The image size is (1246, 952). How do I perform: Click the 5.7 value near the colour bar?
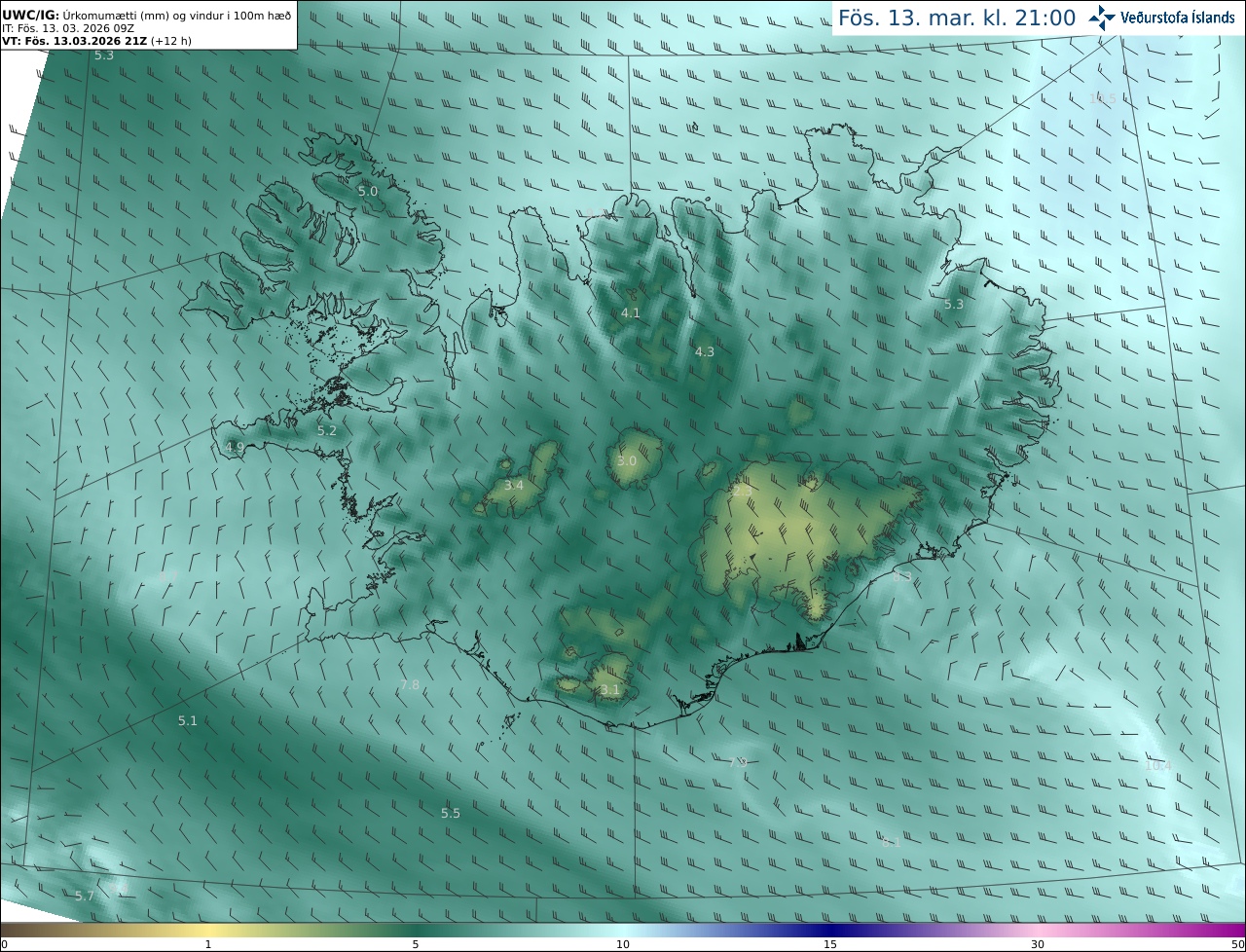click(x=85, y=897)
